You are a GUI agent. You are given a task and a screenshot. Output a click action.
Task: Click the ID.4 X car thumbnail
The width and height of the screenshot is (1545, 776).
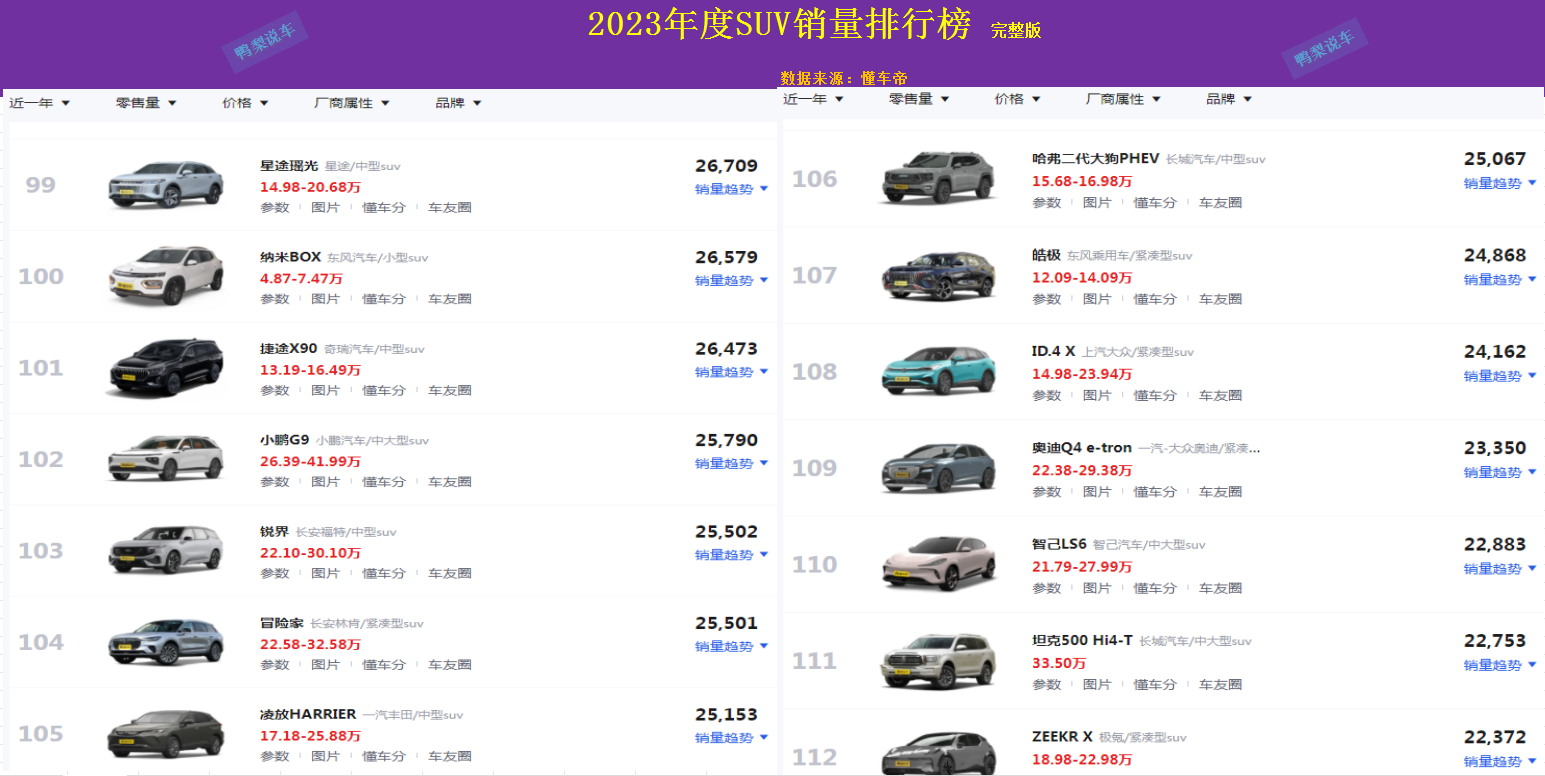point(939,371)
